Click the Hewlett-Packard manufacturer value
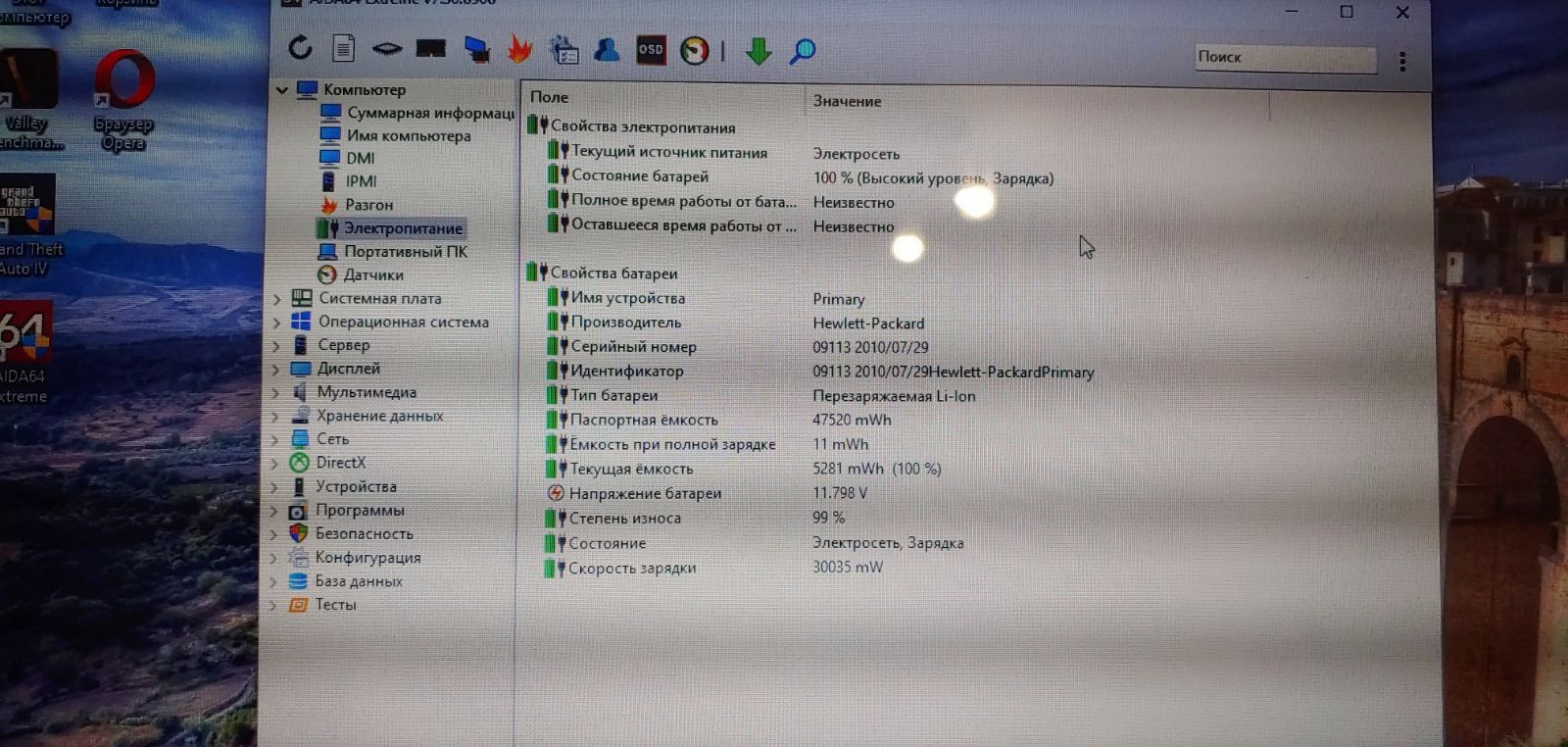The image size is (1568, 747). coord(868,324)
